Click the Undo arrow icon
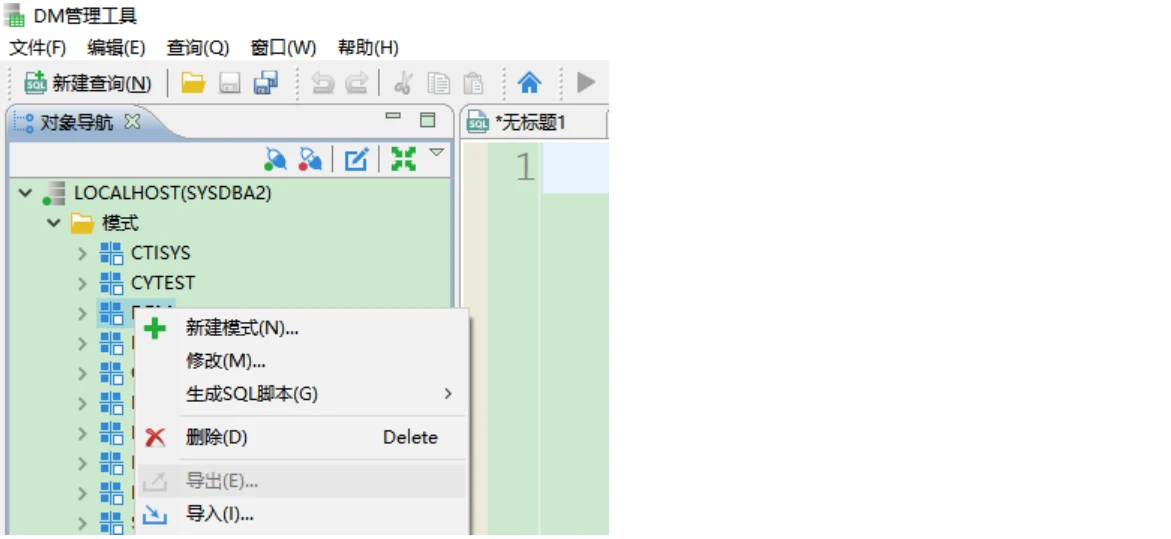This screenshot has width=1171, height=539. pos(323,83)
